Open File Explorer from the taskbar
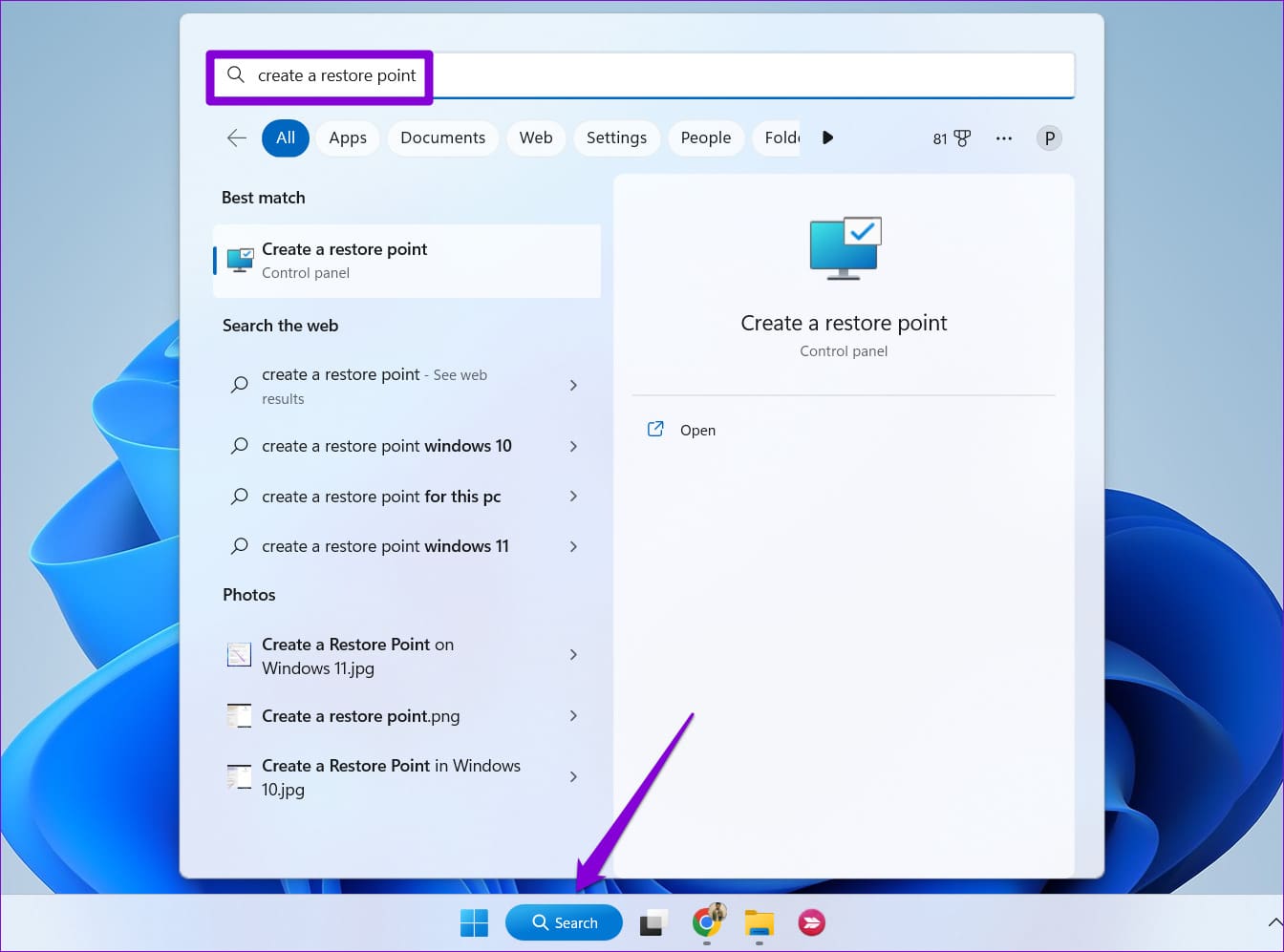Viewport: 1284px width, 952px height. tap(759, 922)
